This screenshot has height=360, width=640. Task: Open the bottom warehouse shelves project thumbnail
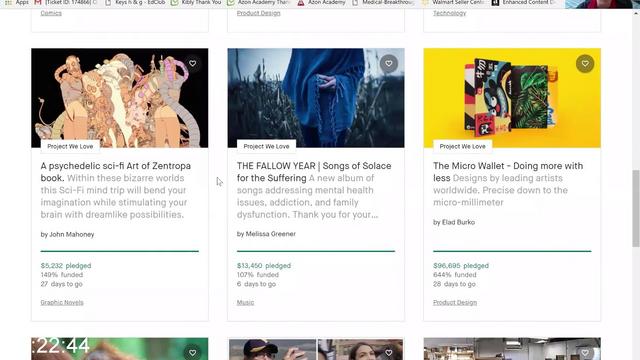[x=512, y=349]
